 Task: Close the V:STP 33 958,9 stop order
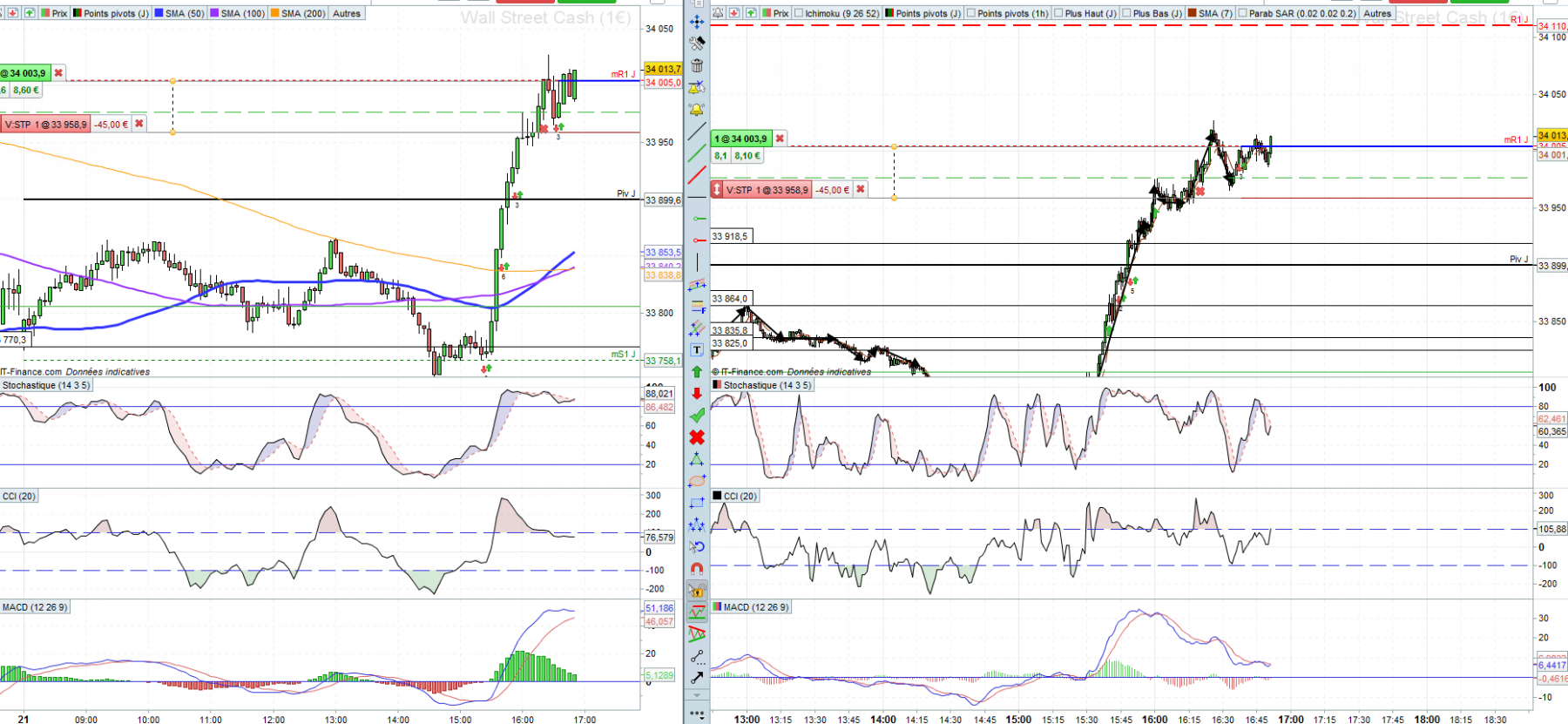tap(860, 189)
